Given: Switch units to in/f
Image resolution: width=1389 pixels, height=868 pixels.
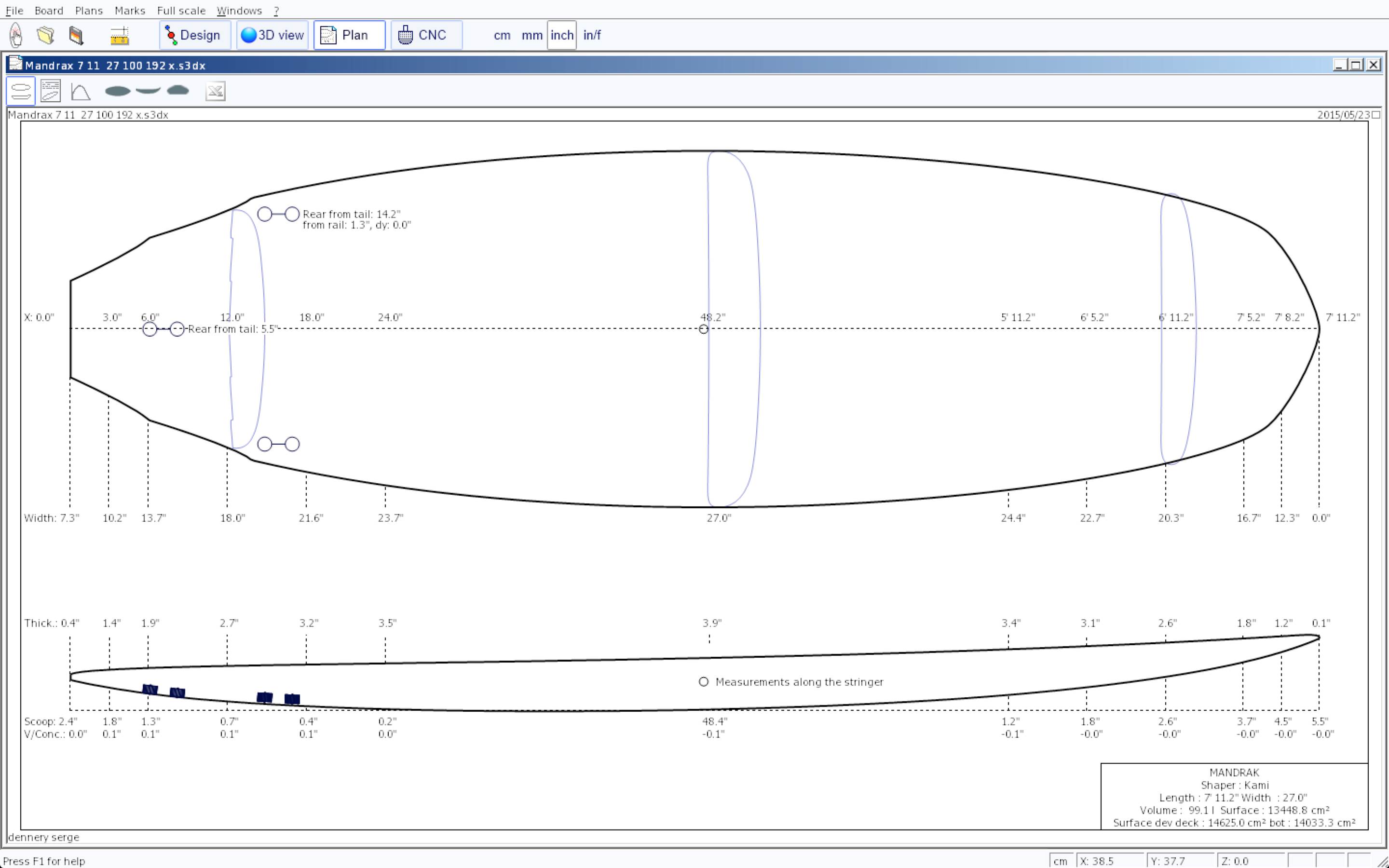Looking at the screenshot, I should point(592,35).
